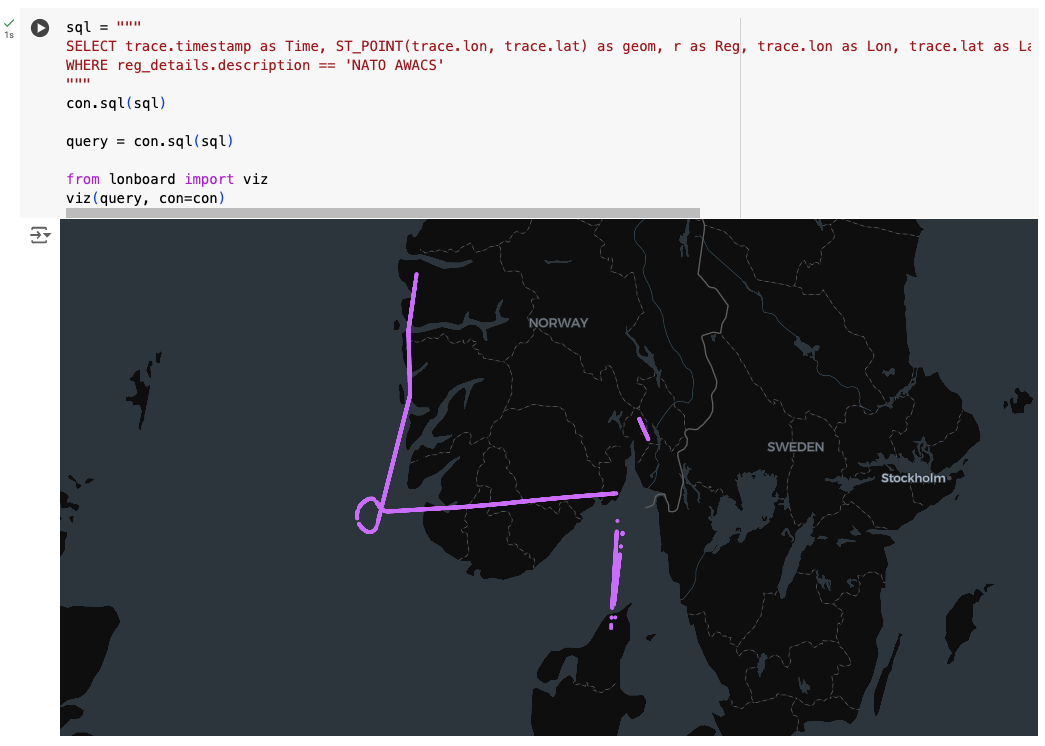Click the standalone con.sql(sql) line
Viewport: 1045px width, 746px height.
(115, 103)
